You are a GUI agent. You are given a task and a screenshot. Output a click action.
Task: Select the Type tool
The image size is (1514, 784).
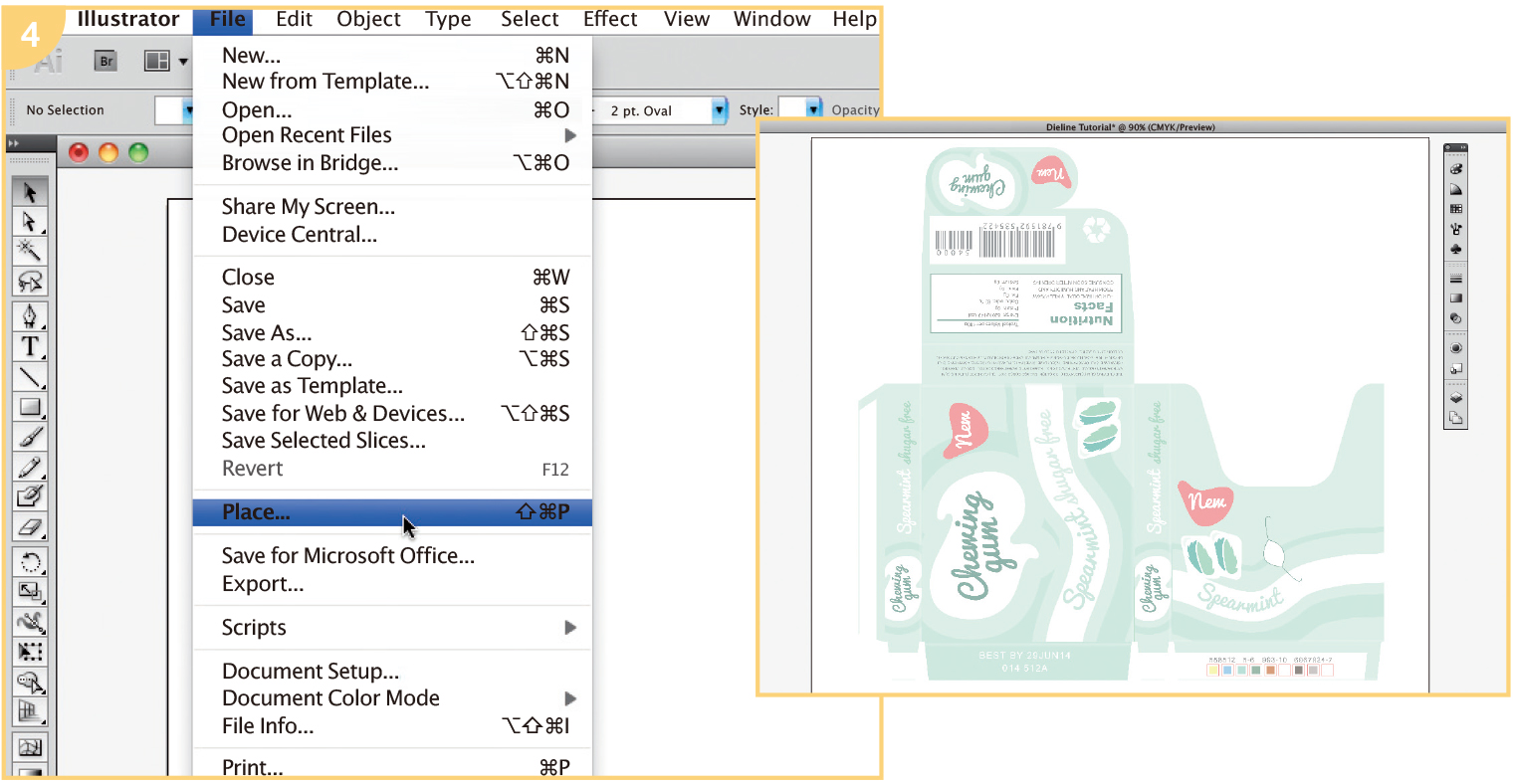pyautogui.click(x=30, y=347)
